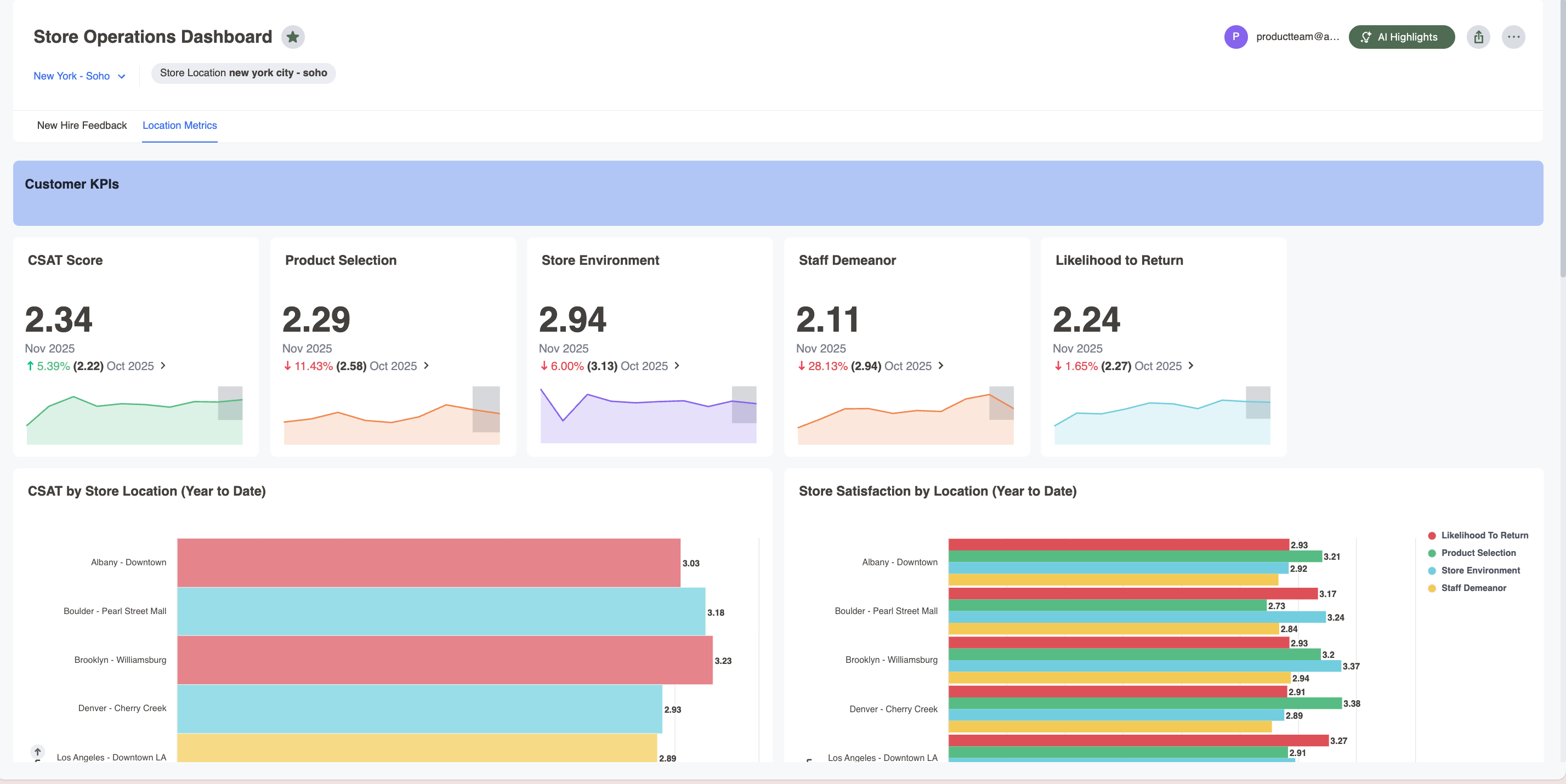This screenshot has width=1566, height=784.
Task: Click the Store Environment purple sparkline chart
Action: coord(648,415)
